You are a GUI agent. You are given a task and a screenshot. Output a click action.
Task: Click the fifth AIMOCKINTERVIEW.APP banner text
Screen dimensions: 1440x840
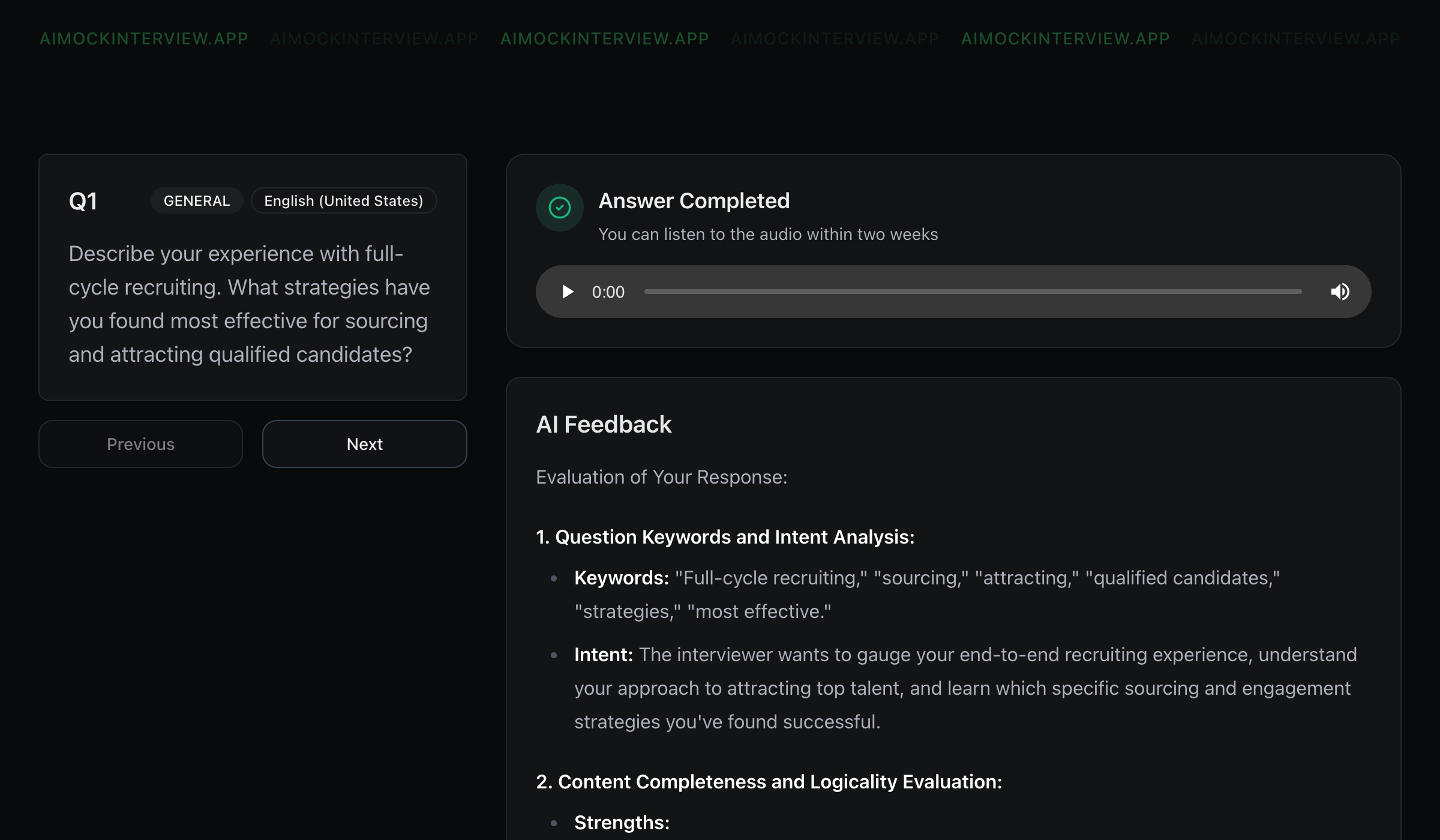1065,38
